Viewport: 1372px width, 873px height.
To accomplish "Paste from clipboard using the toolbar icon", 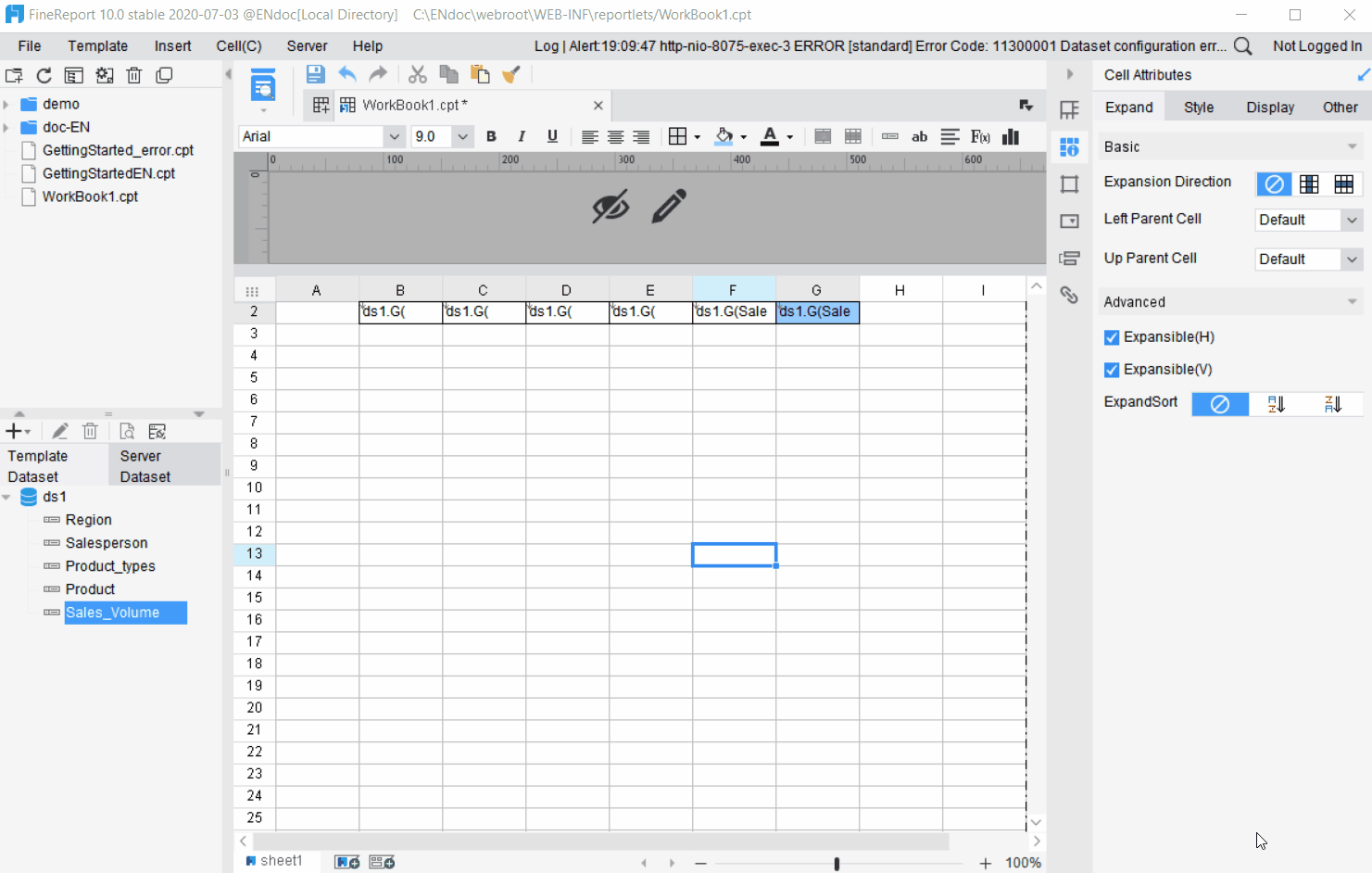I will (480, 75).
